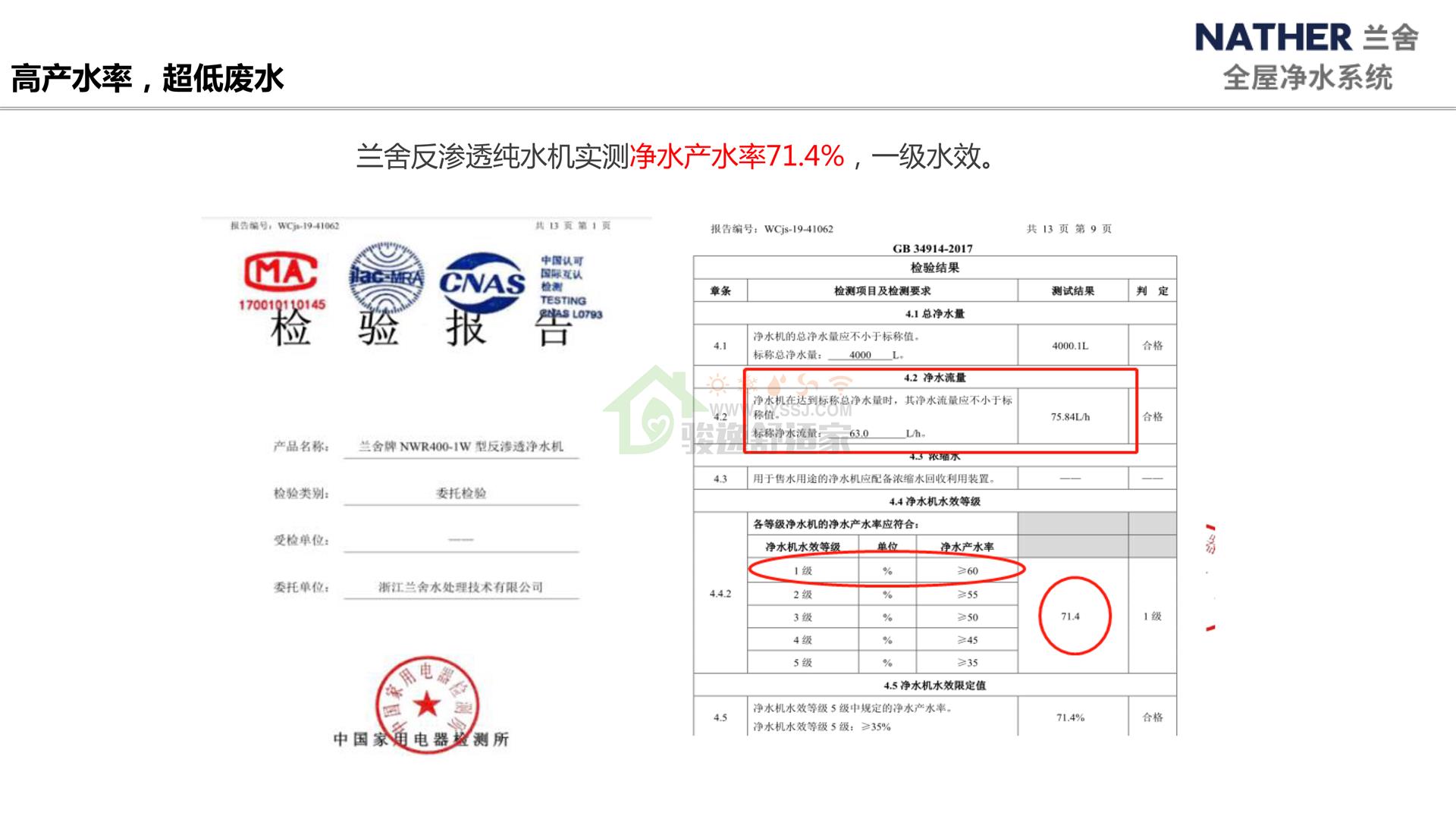Screen dimensions: 1456x819
Task: Click the 3 级 grade cell
Action: [x=803, y=617]
